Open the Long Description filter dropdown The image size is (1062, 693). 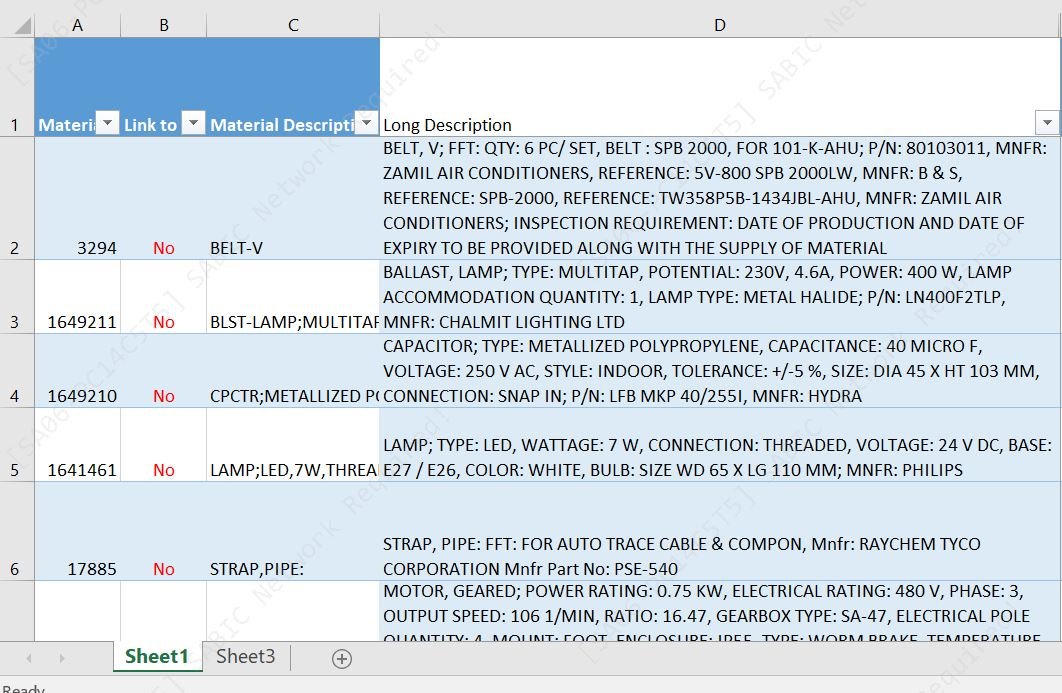point(1047,123)
